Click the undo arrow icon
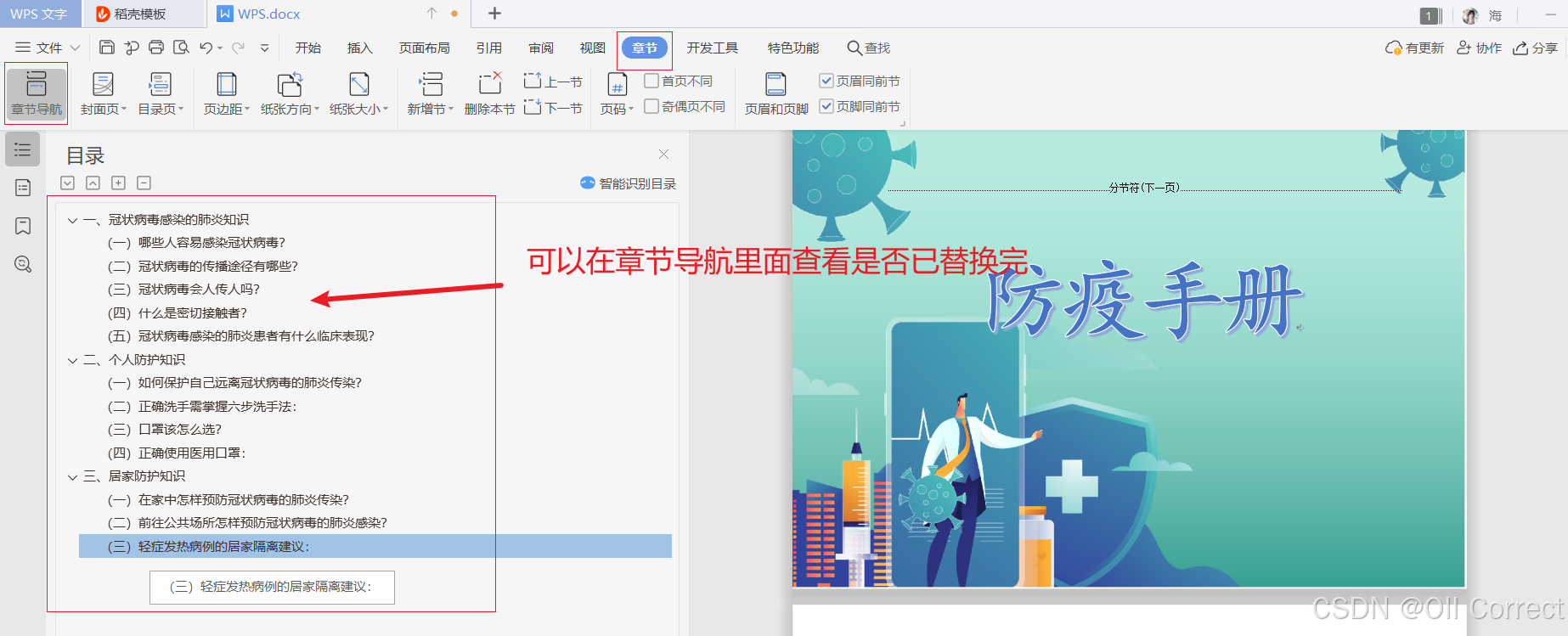The image size is (1568, 636). coord(206,48)
